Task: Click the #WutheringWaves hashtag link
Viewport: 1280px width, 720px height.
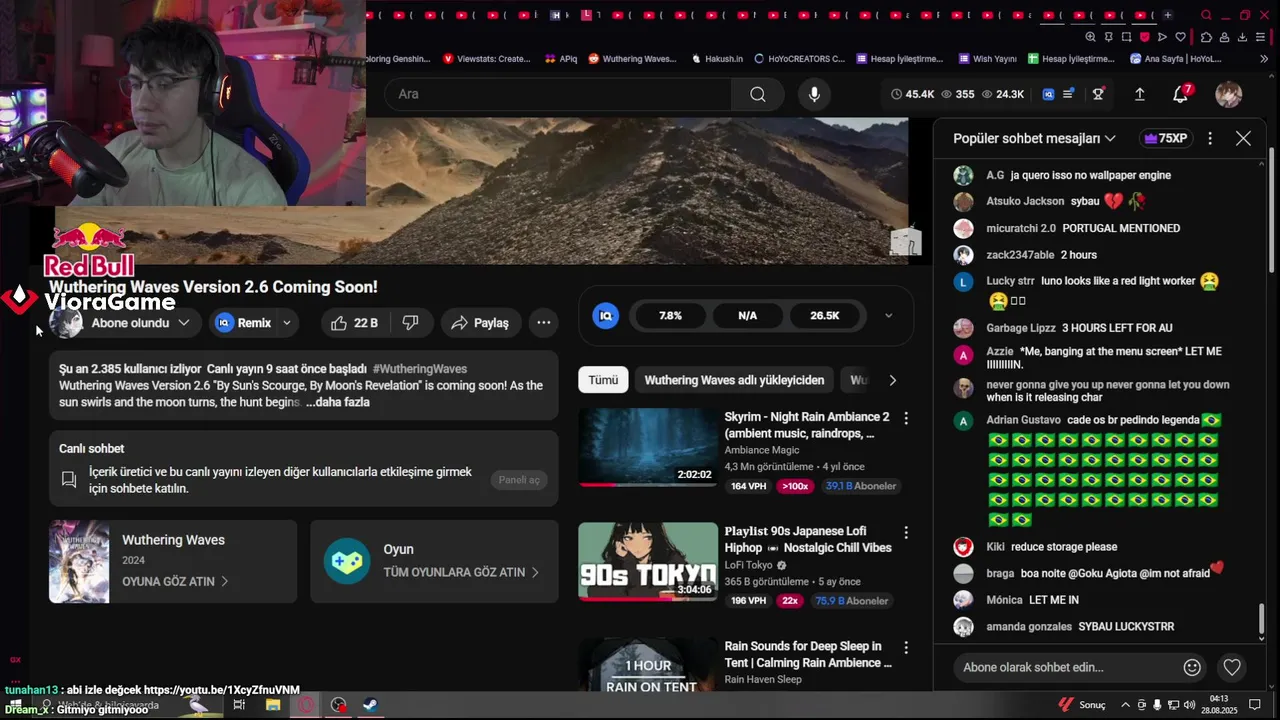Action: pyautogui.click(x=420, y=369)
